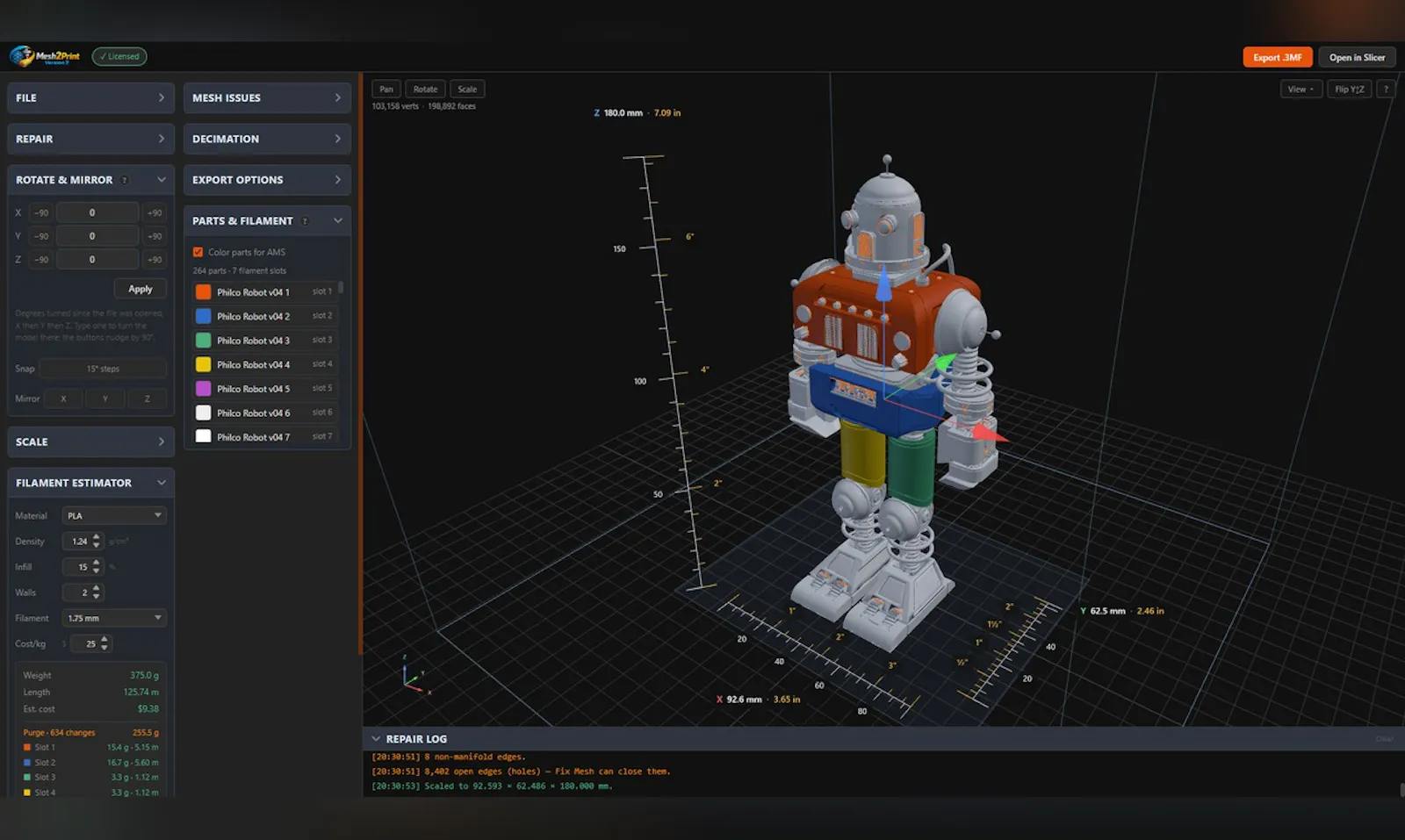The width and height of the screenshot is (1405, 840).
Task: Click purple swatch of Philco Robot v04 5
Action: [x=203, y=389]
